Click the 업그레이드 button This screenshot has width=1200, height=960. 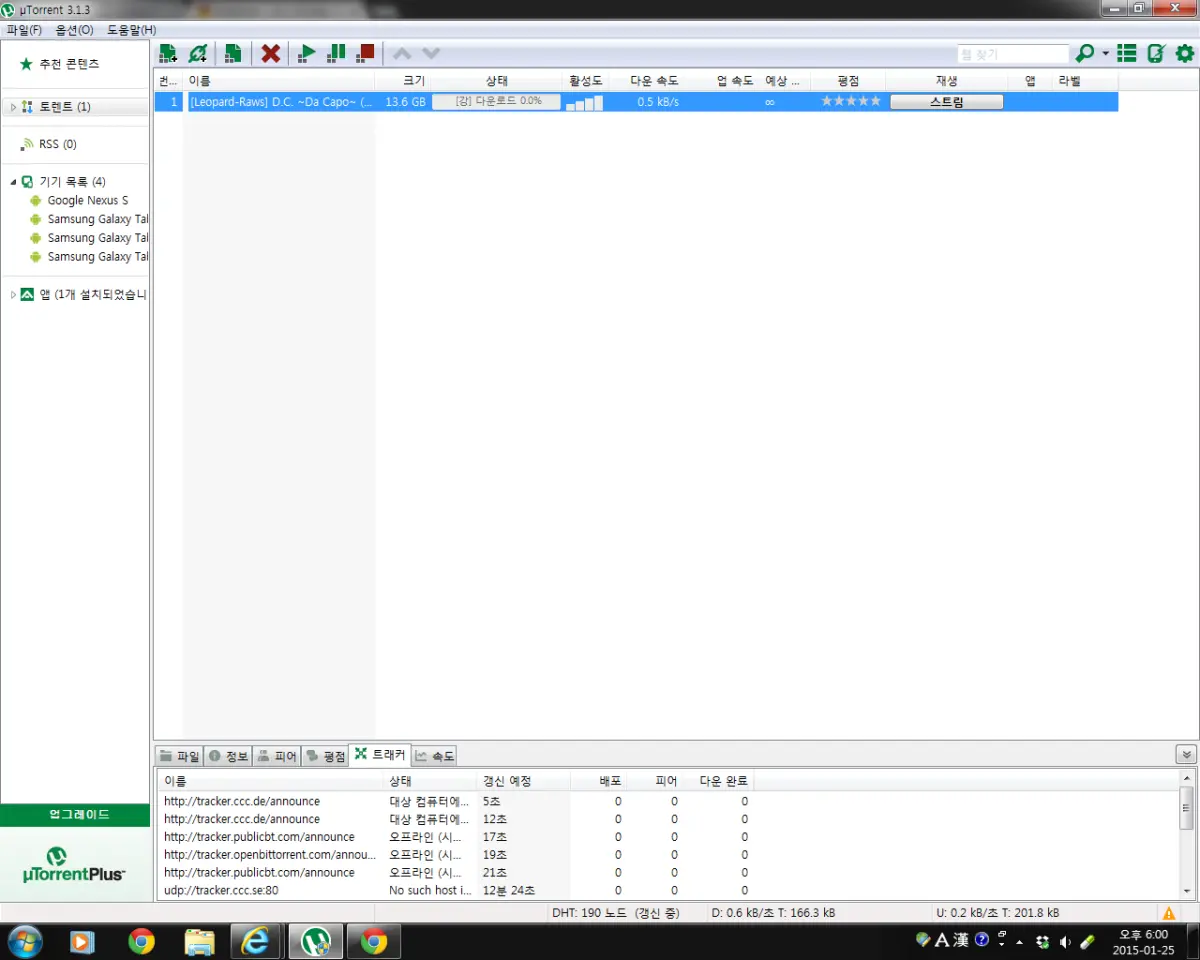75,814
